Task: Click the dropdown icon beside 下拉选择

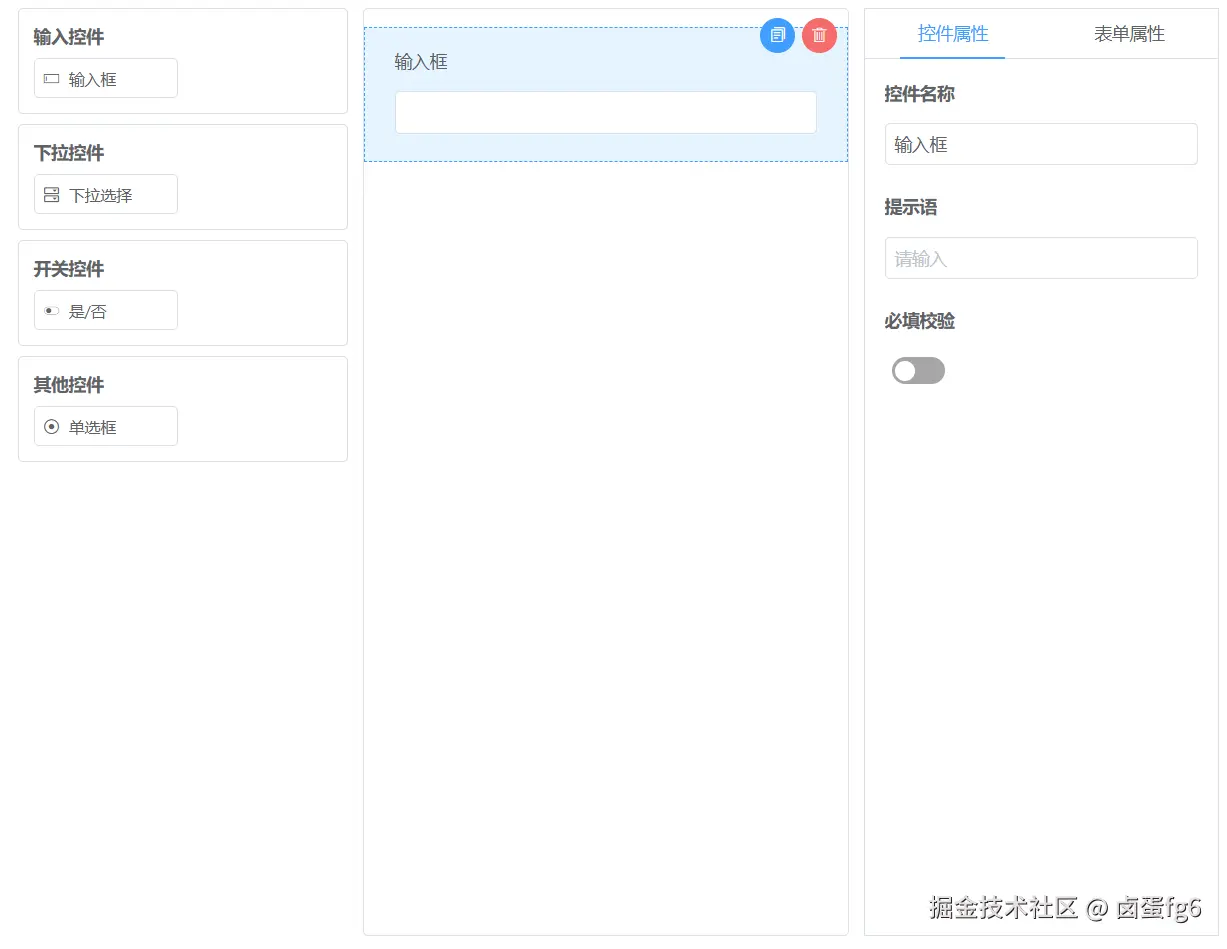Action: [51, 194]
